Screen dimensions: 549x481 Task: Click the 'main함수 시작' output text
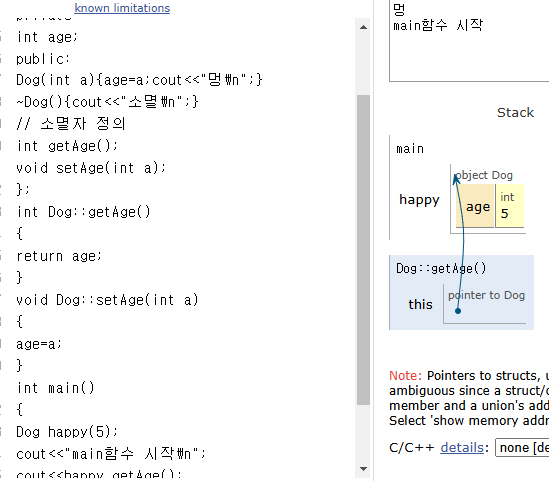pos(438,25)
